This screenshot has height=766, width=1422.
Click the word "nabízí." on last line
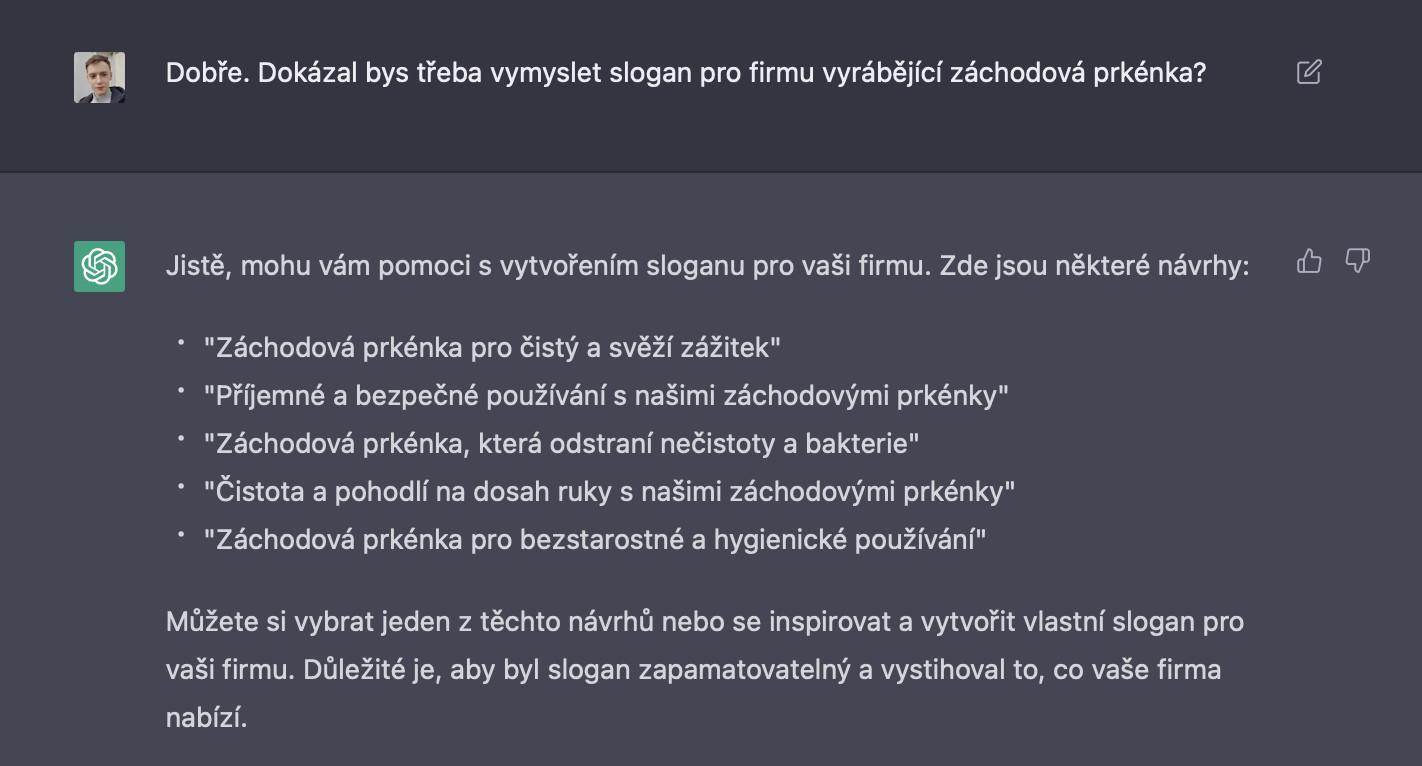pyautogui.click(x=206, y=718)
